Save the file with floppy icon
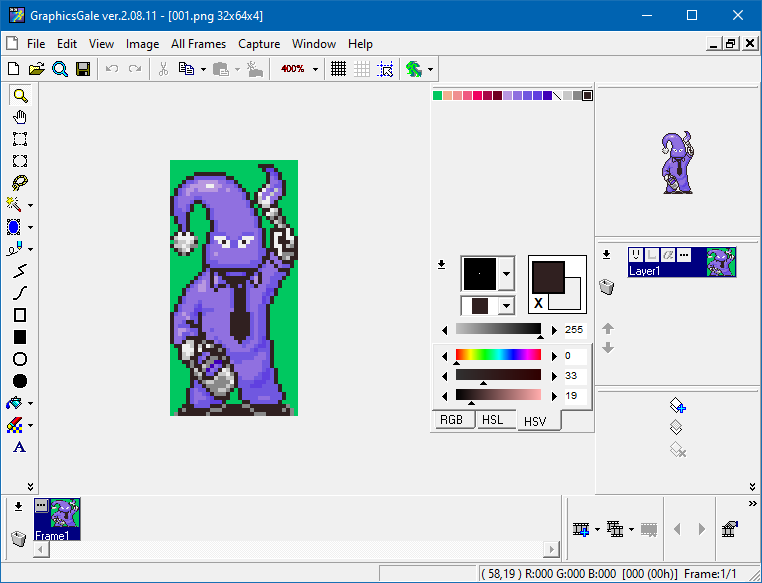 pos(83,69)
